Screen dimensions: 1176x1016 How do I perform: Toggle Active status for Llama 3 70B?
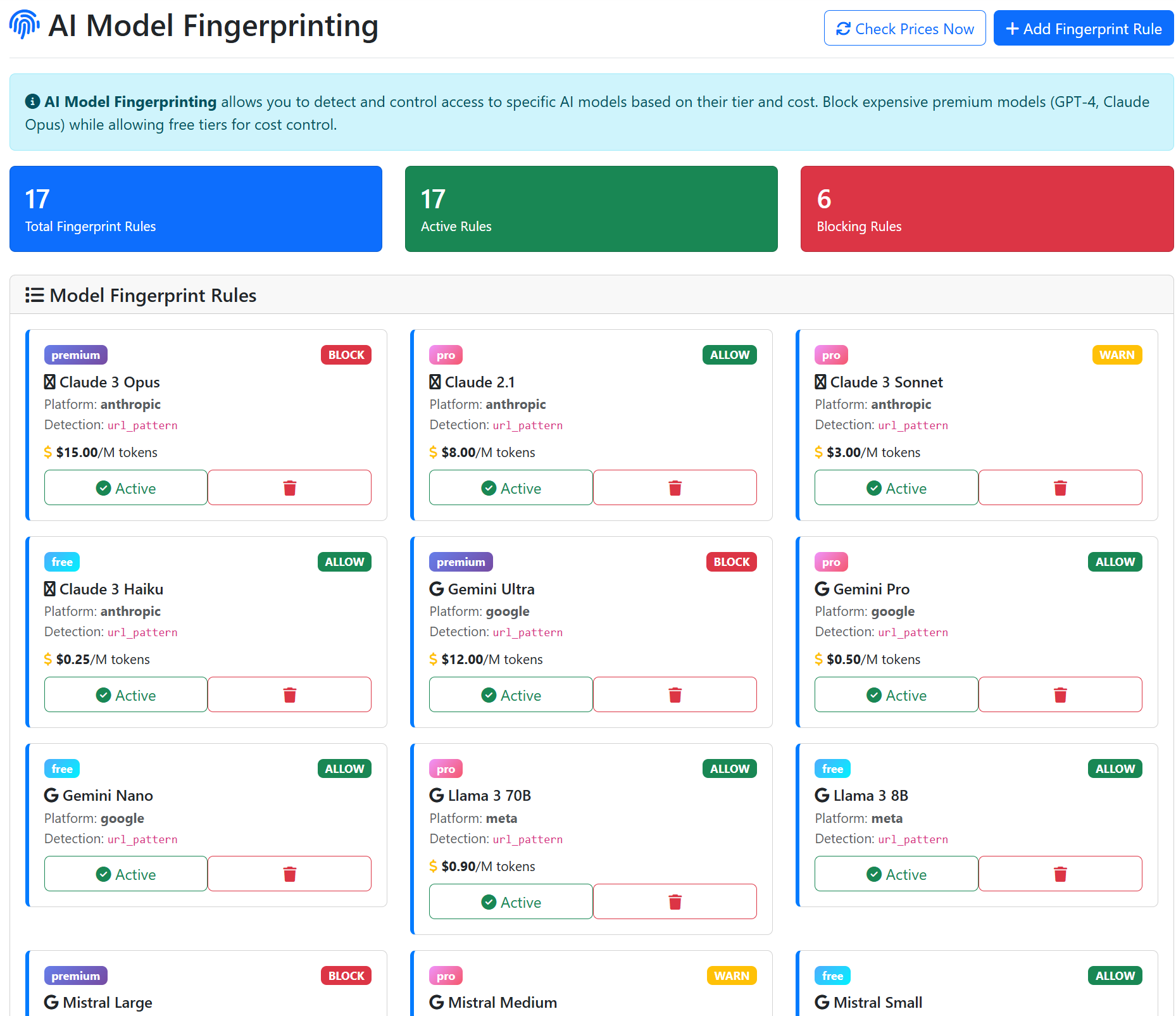pyautogui.click(x=511, y=901)
